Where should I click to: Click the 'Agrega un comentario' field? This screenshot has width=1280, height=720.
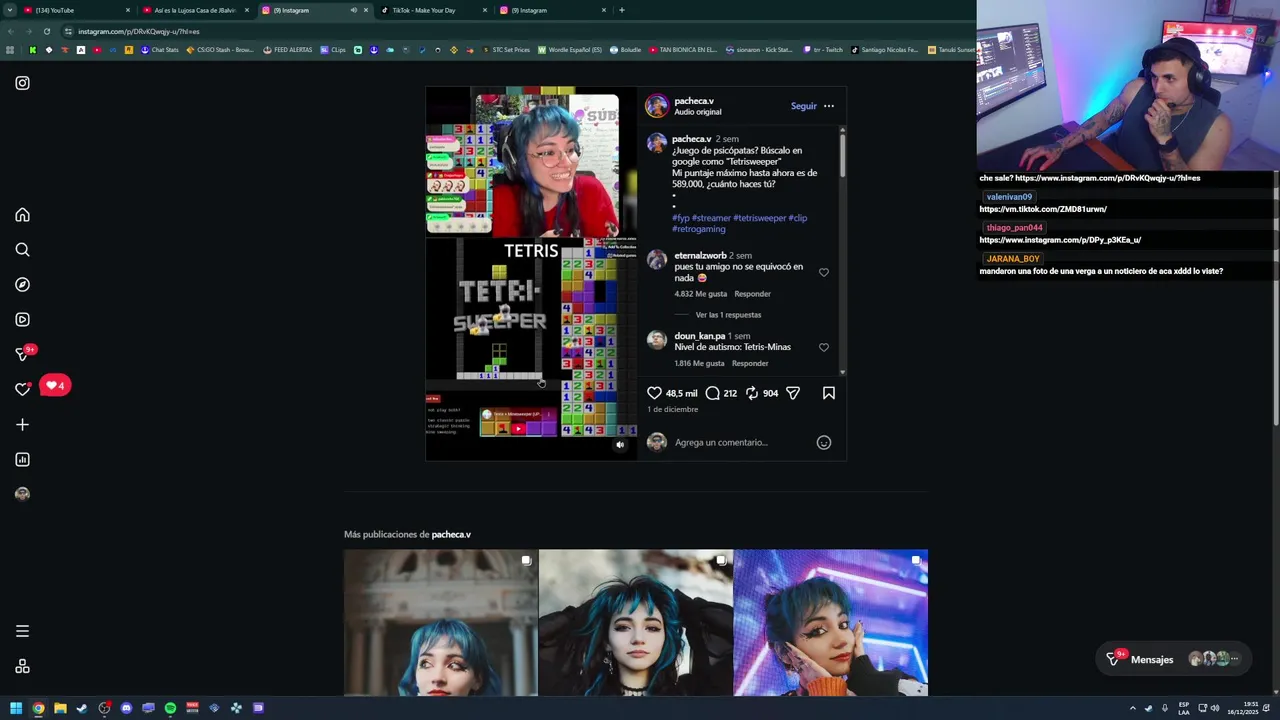(x=740, y=442)
